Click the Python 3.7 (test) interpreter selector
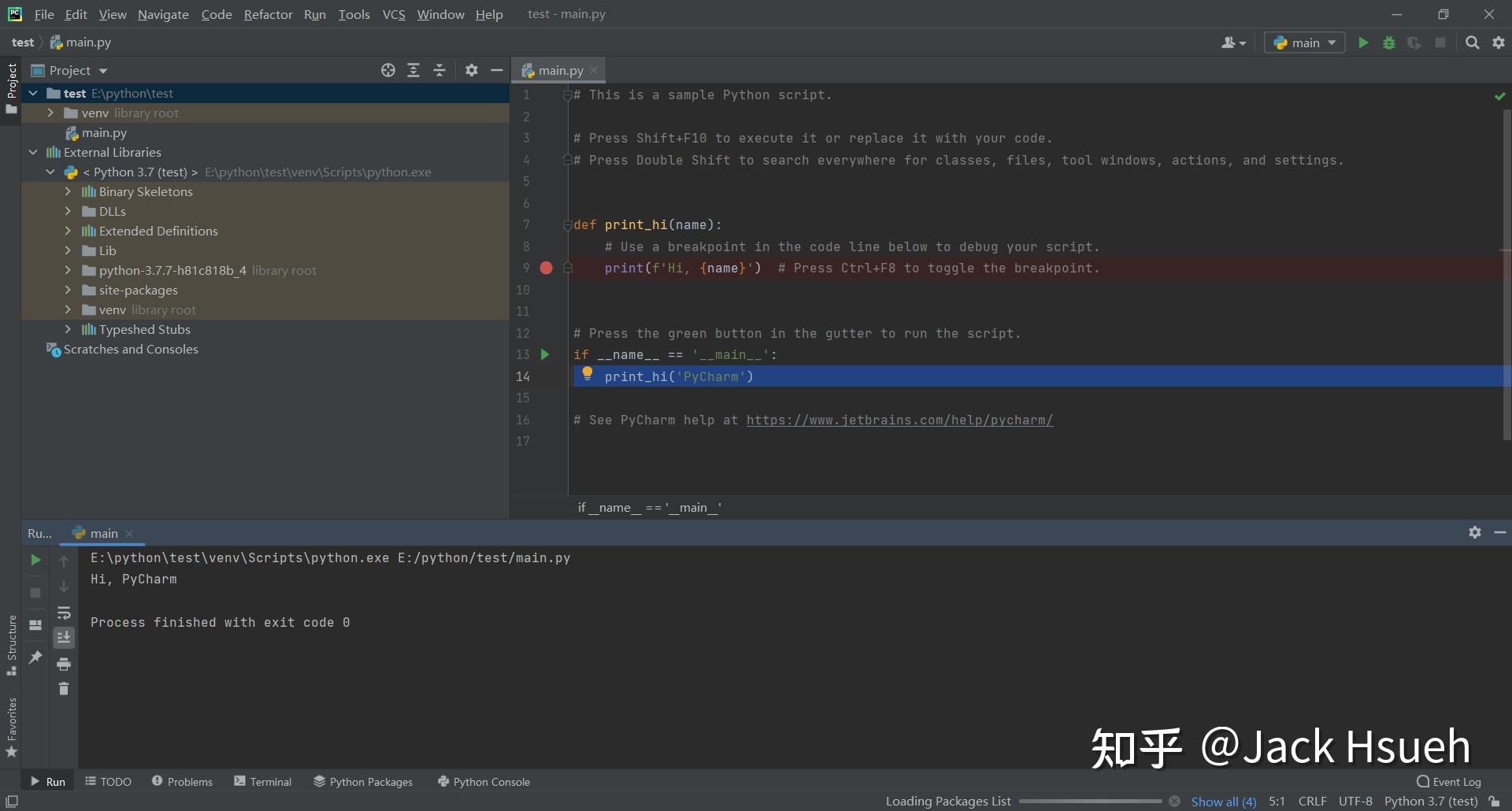1512x811 pixels. click(1431, 801)
